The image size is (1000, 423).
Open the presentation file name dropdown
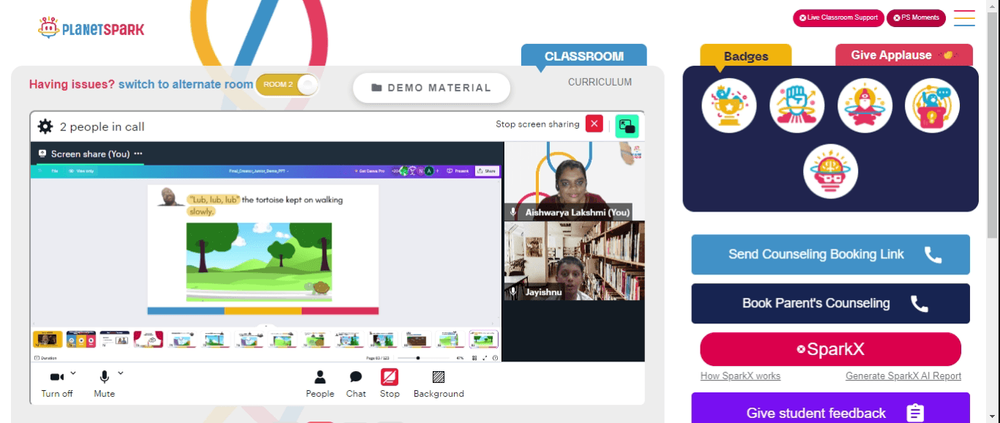pos(260,171)
